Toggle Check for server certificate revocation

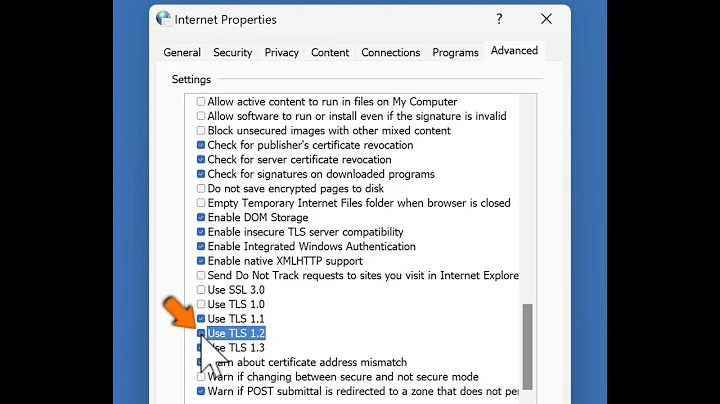click(x=201, y=159)
